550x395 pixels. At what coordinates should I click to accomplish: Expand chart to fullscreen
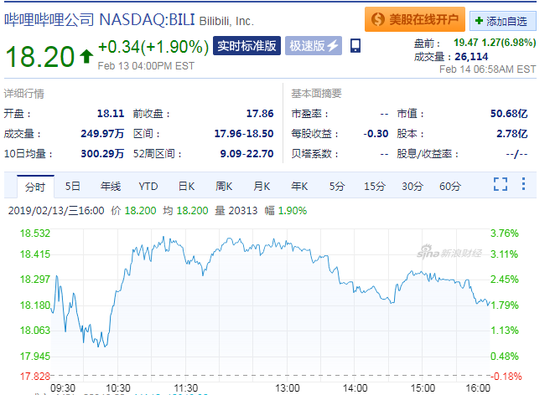pyautogui.click(x=500, y=184)
